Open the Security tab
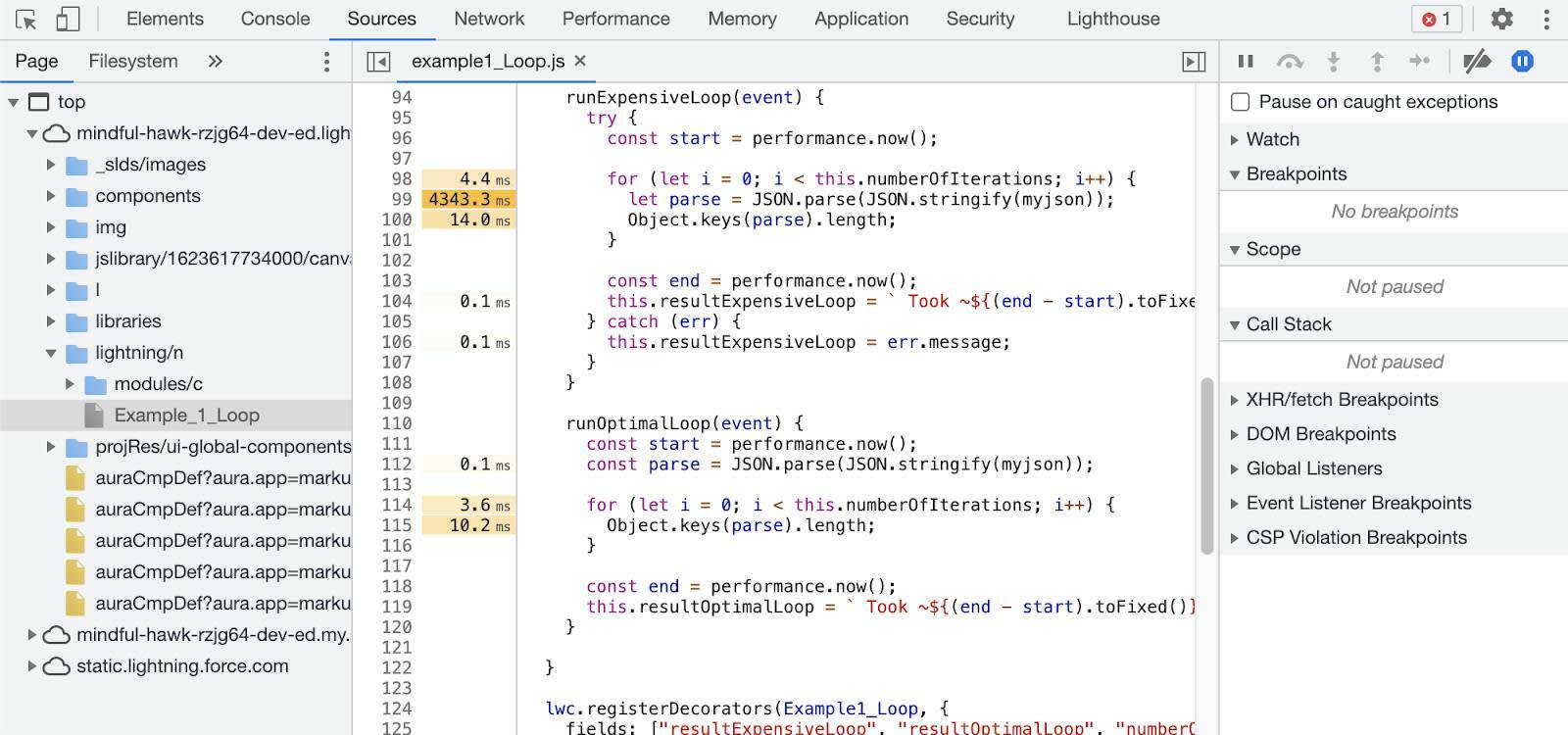This screenshot has width=1568, height=735. [x=980, y=19]
